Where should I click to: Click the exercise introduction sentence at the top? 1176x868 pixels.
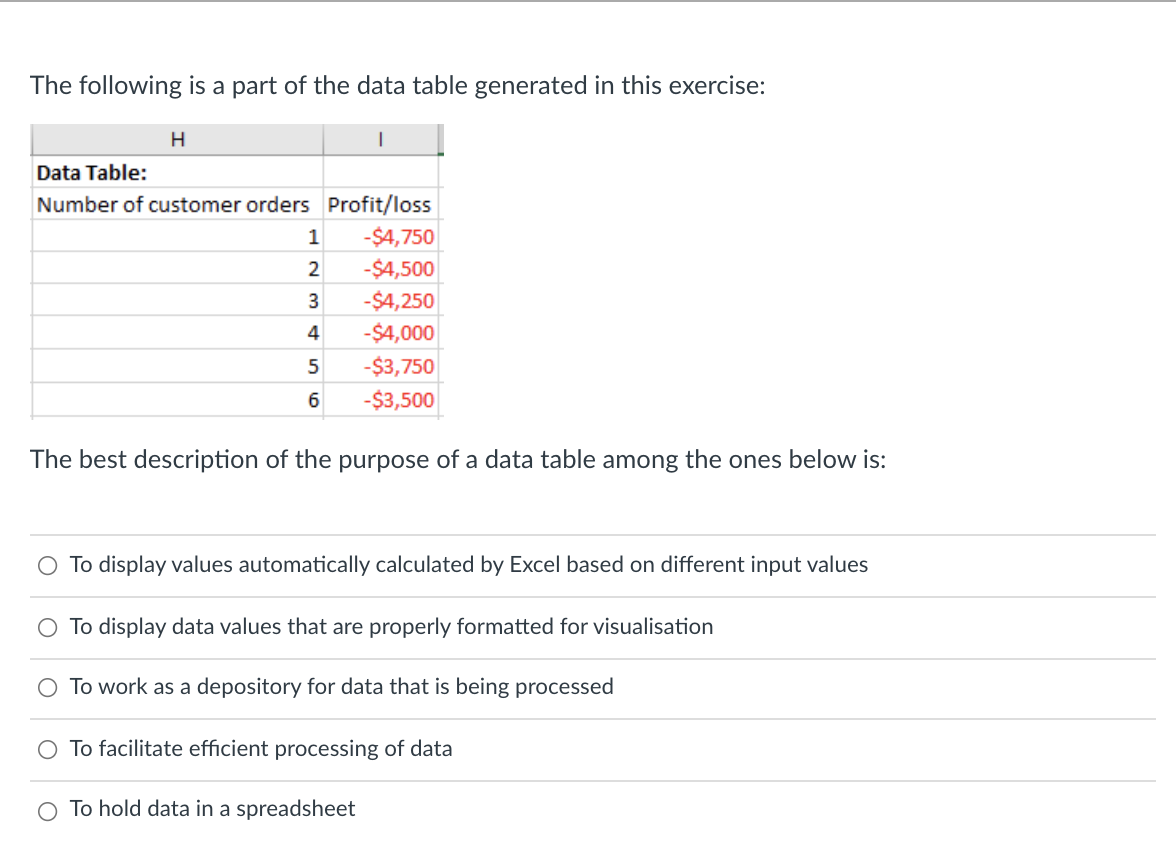point(397,85)
